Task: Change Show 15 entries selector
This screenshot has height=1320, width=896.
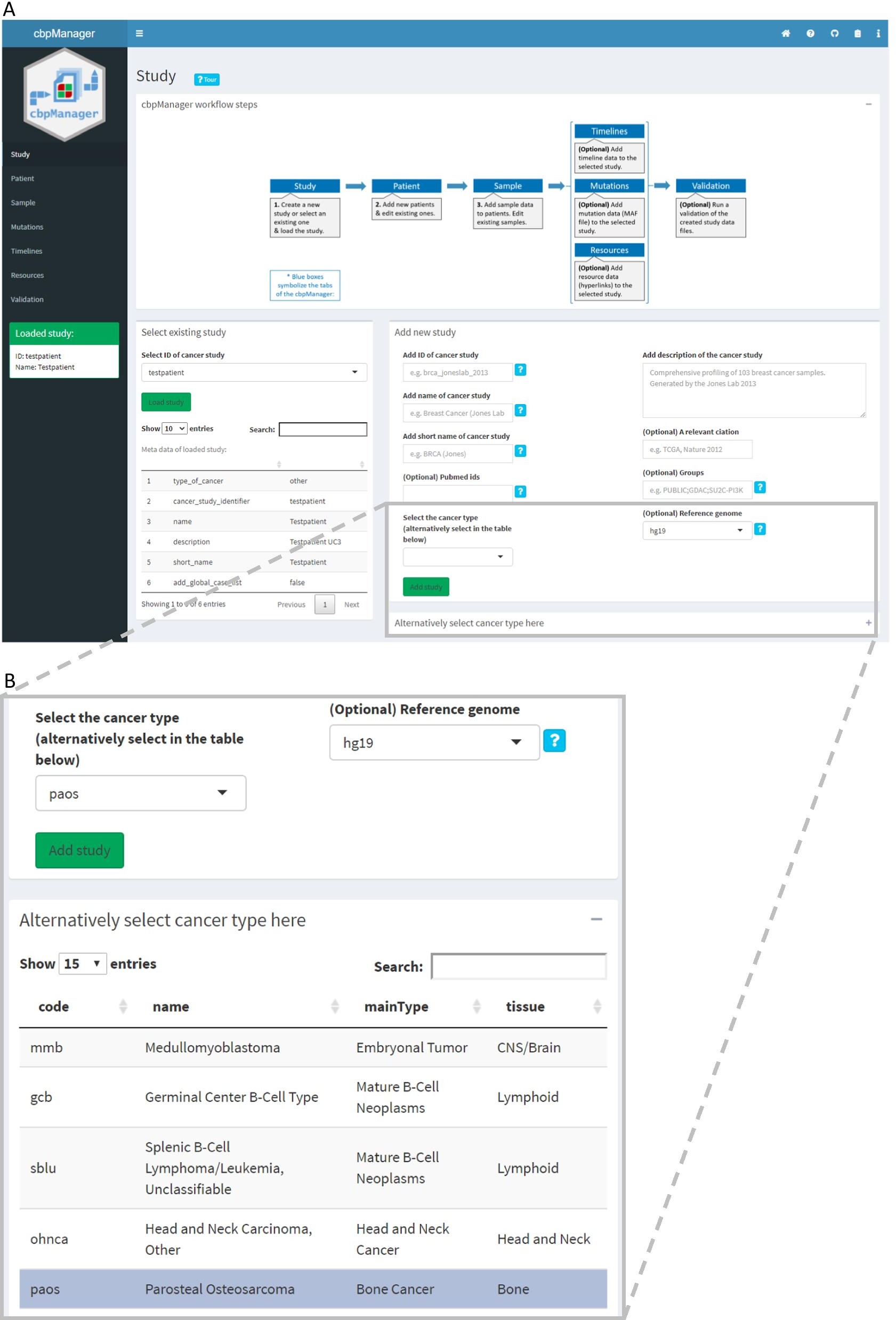Action: point(83,964)
